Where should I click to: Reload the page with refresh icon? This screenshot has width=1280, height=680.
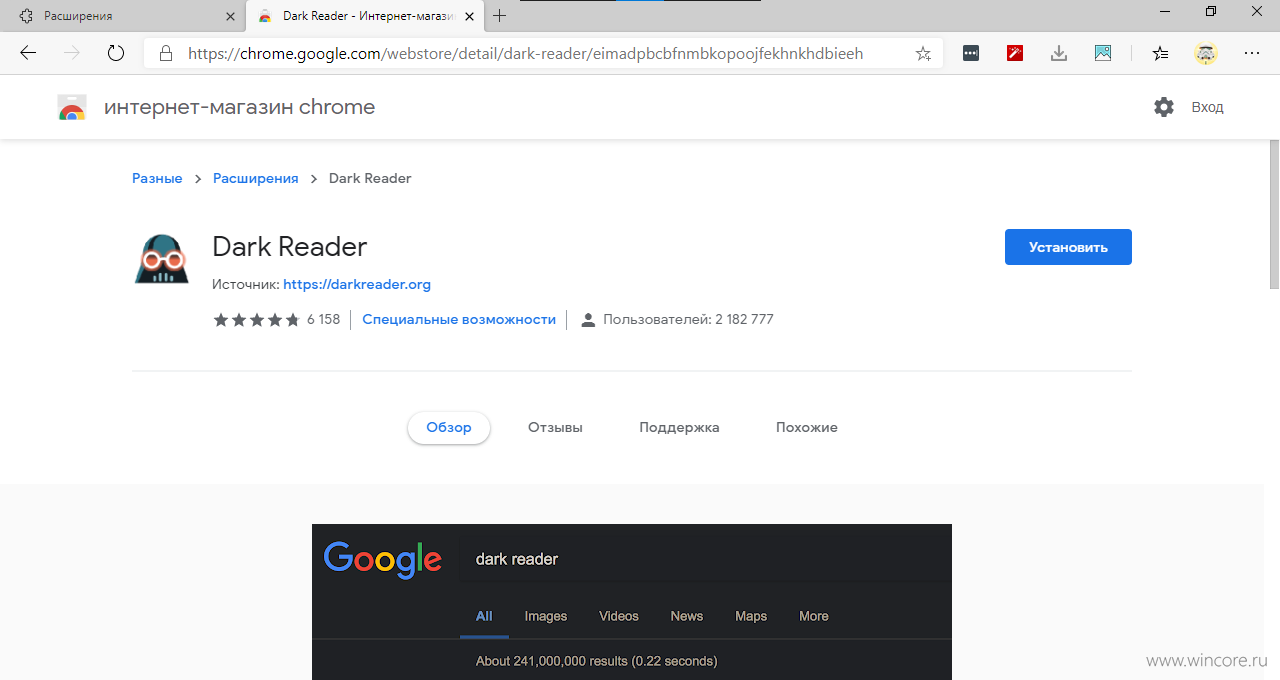click(115, 53)
